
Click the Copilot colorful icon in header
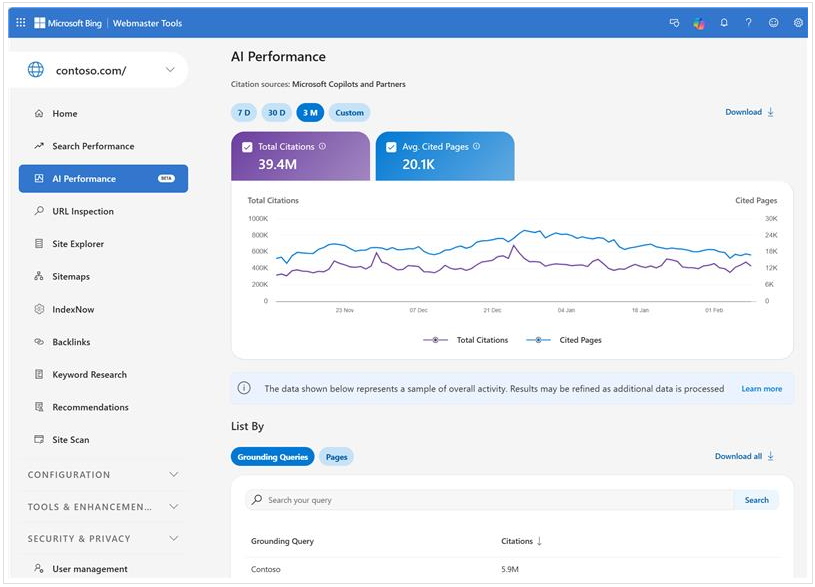click(699, 23)
